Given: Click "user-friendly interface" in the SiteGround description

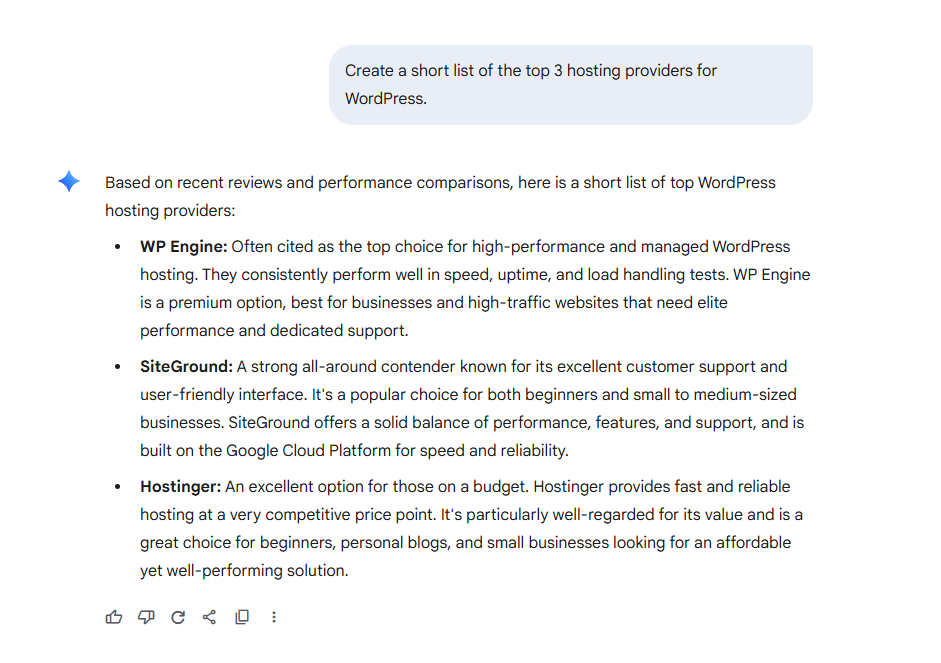Looking at the screenshot, I should click(225, 395).
